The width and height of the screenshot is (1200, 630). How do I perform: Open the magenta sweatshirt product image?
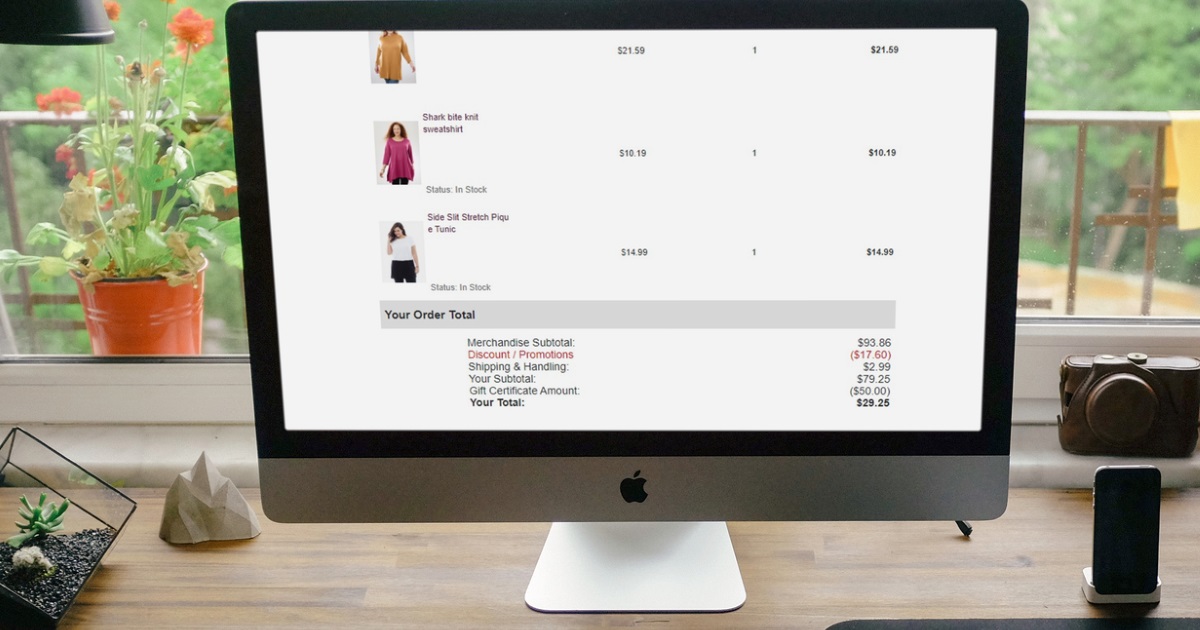397,153
